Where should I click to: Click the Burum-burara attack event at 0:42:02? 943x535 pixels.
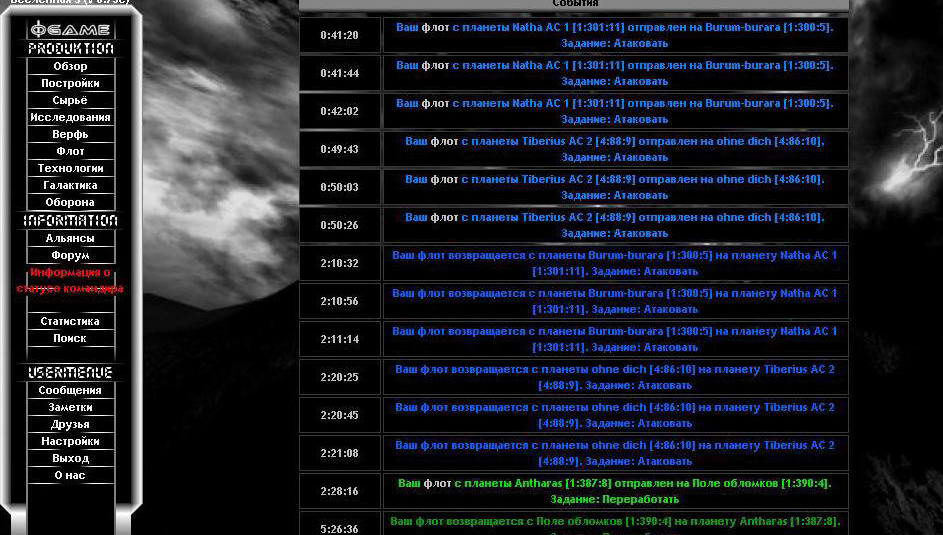pos(615,111)
